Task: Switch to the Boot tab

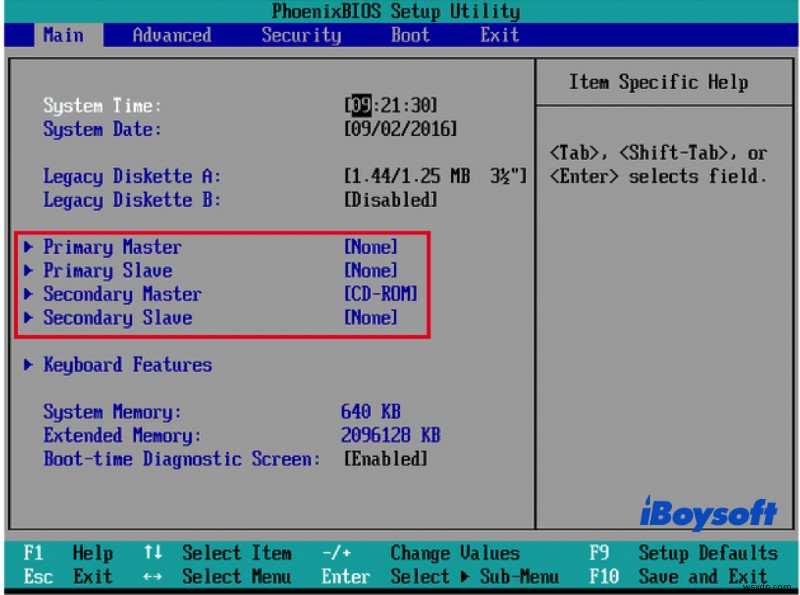Action: pyautogui.click(x=409, y=35)
